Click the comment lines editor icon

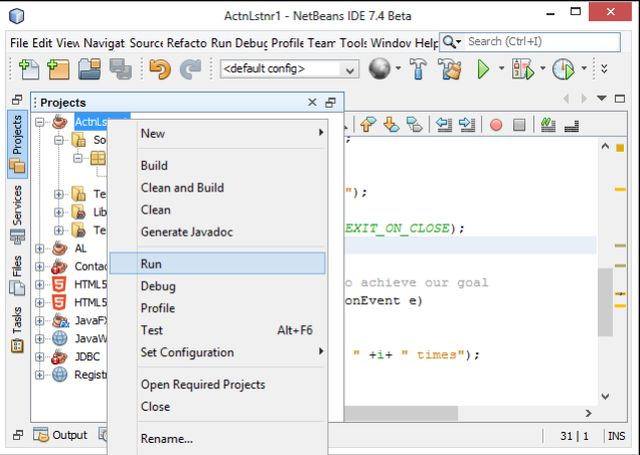[x=548, y=124]
